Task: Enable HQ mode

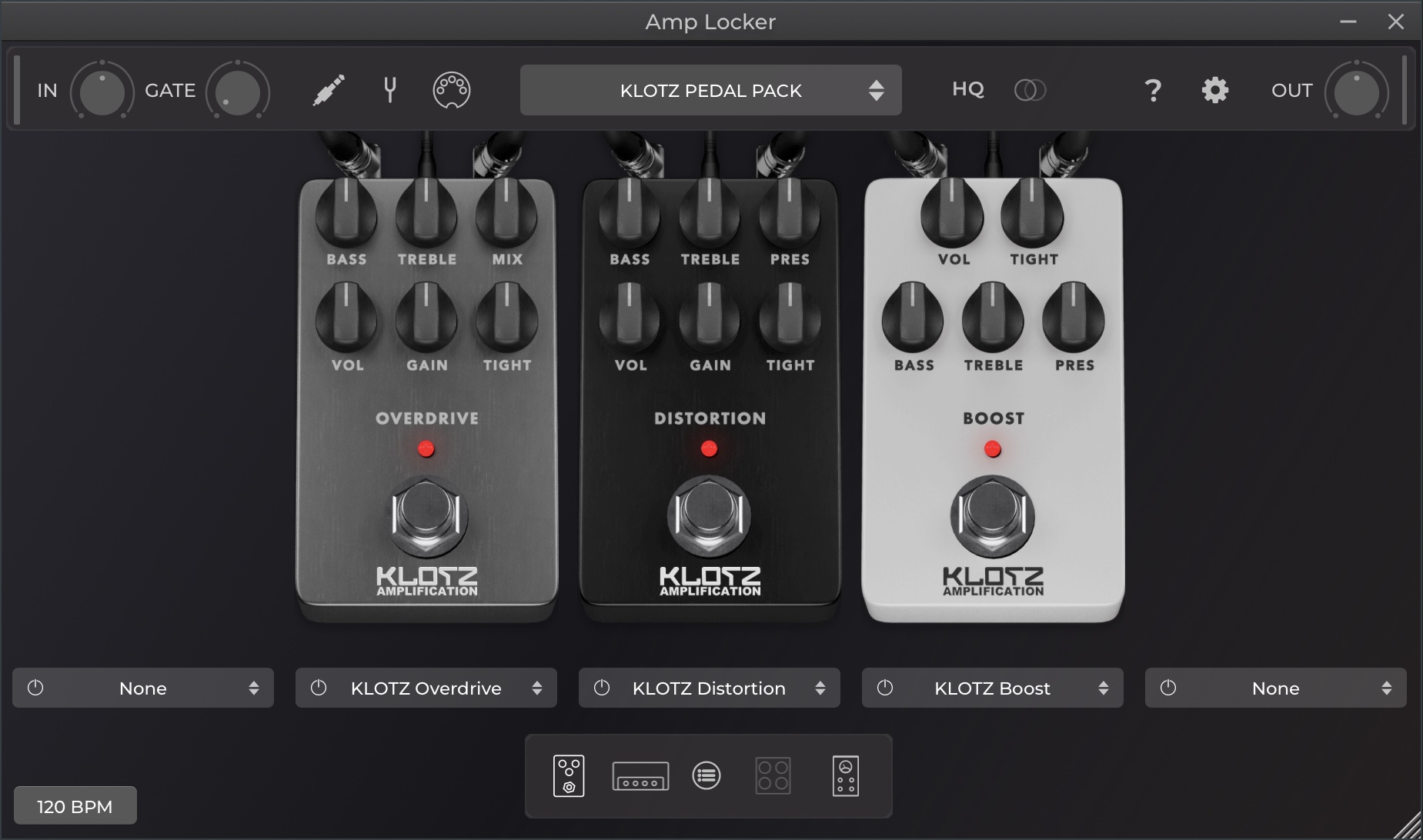Action: 968,90
